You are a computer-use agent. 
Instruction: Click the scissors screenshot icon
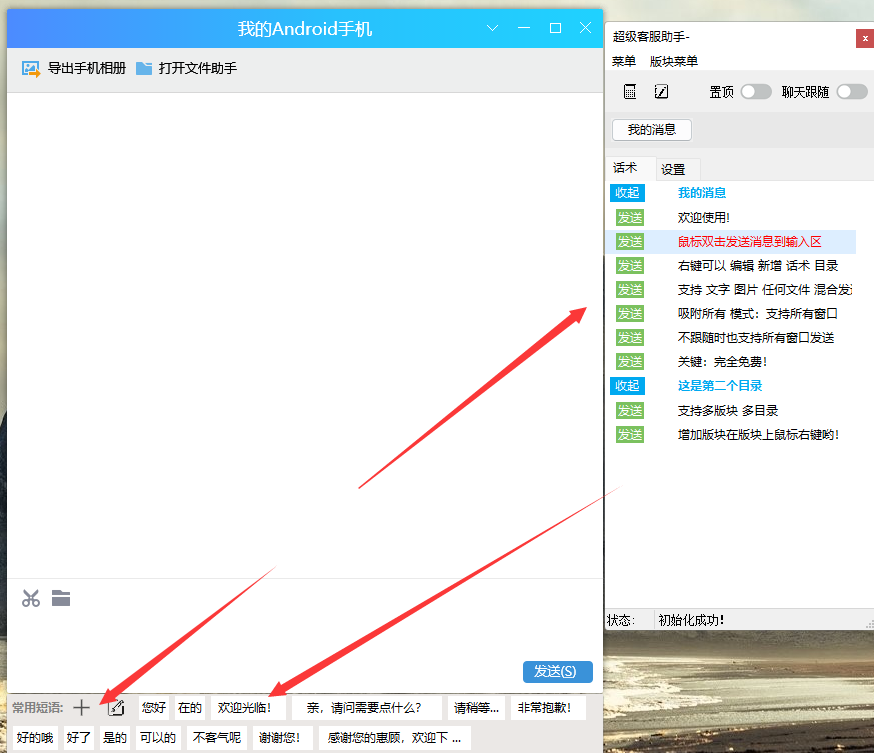31,599
